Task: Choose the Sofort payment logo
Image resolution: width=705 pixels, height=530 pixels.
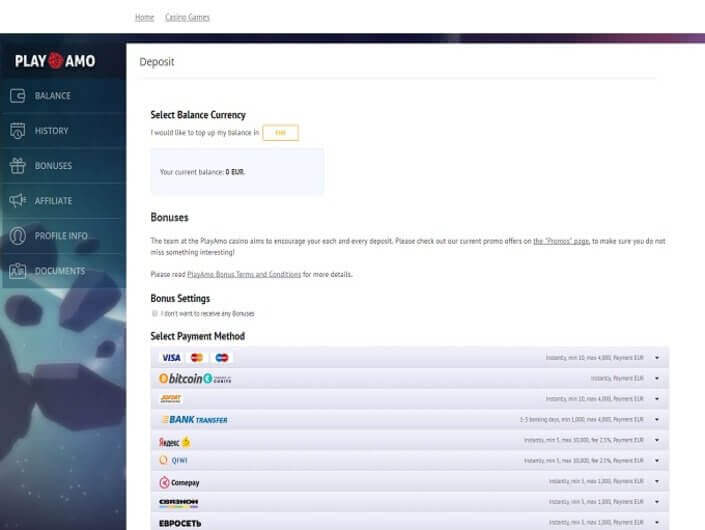Action: [x=170, y=399]
